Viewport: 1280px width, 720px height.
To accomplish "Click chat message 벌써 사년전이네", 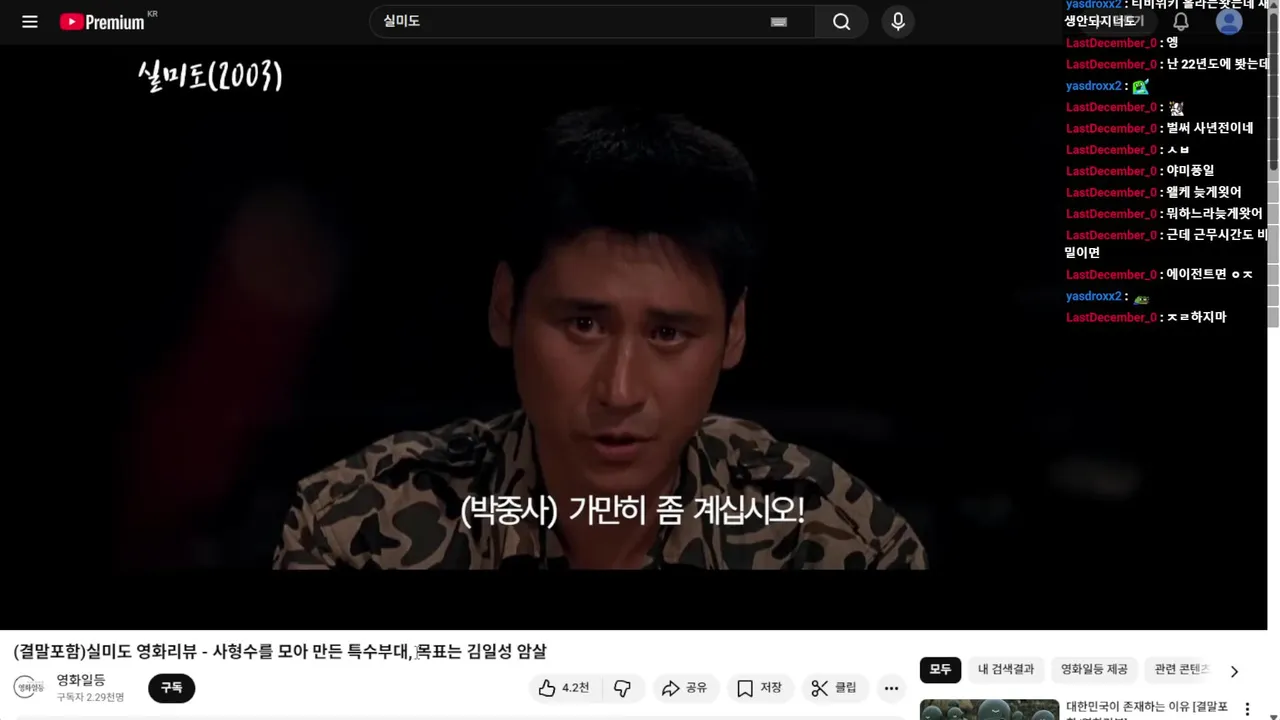I will (1209, 128).
